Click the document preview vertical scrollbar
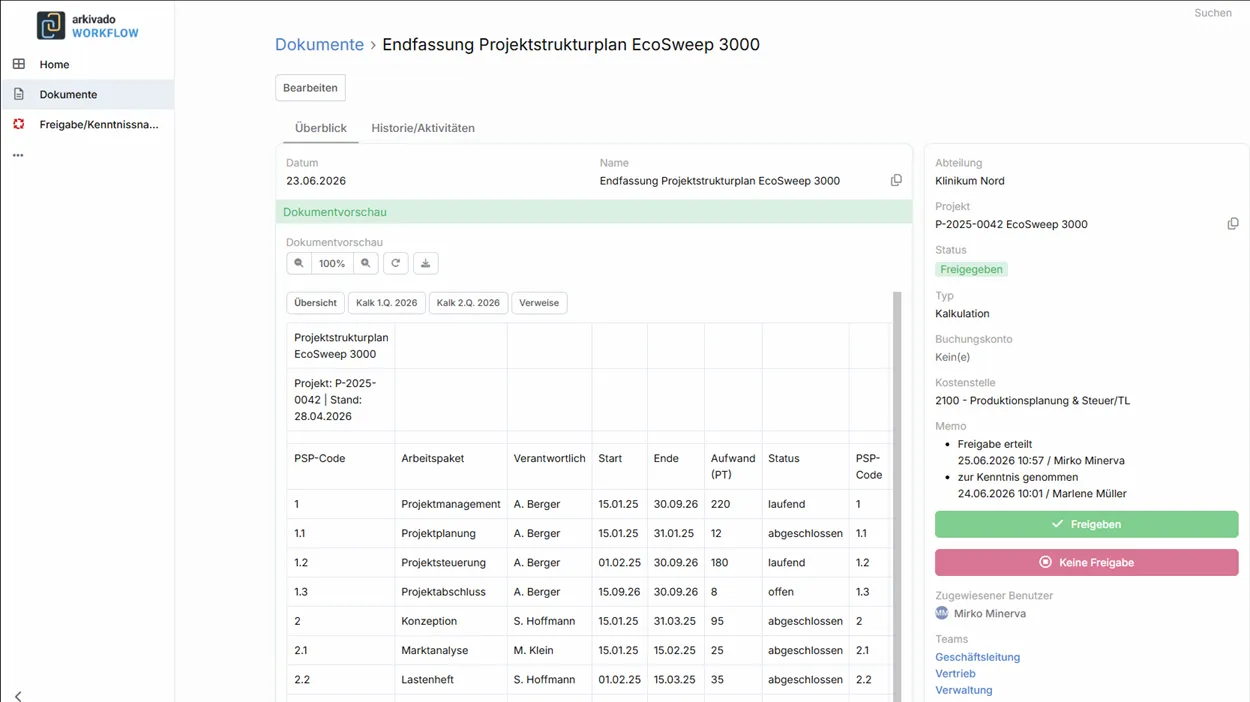This screenshot has width=1250, height=702. point(897,497)
